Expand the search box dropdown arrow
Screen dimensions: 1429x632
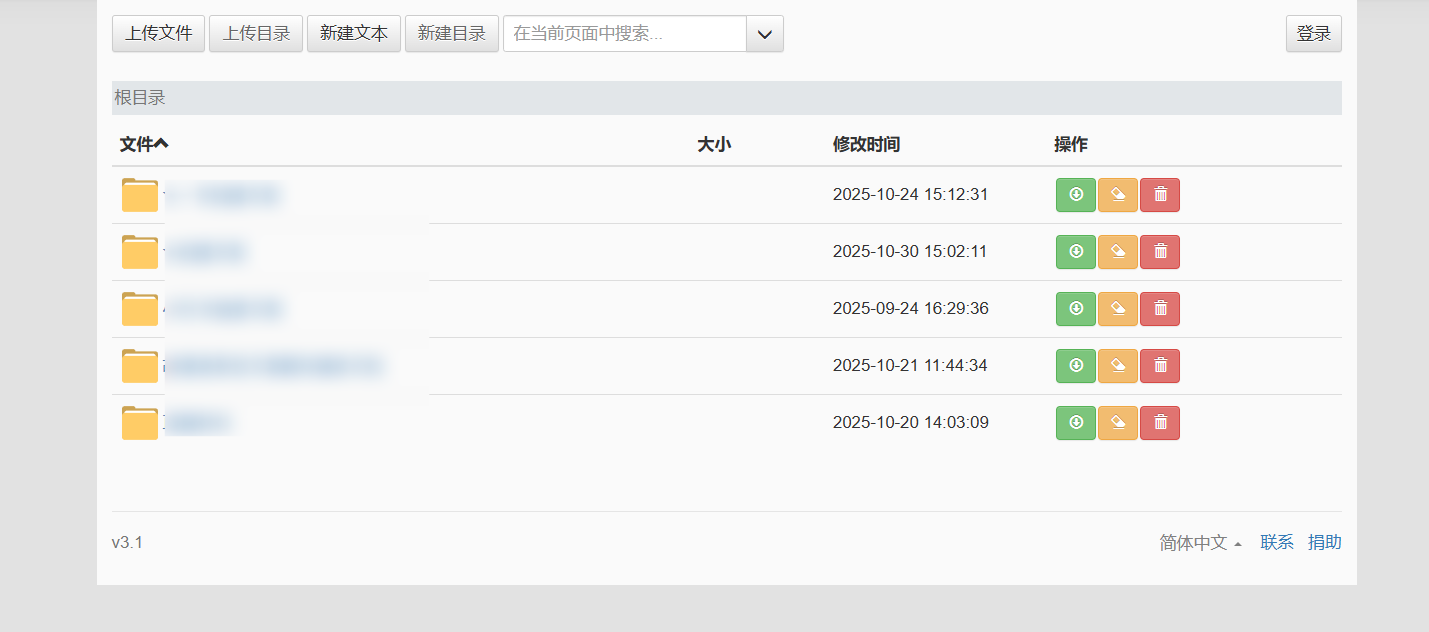tap(765, 34)
